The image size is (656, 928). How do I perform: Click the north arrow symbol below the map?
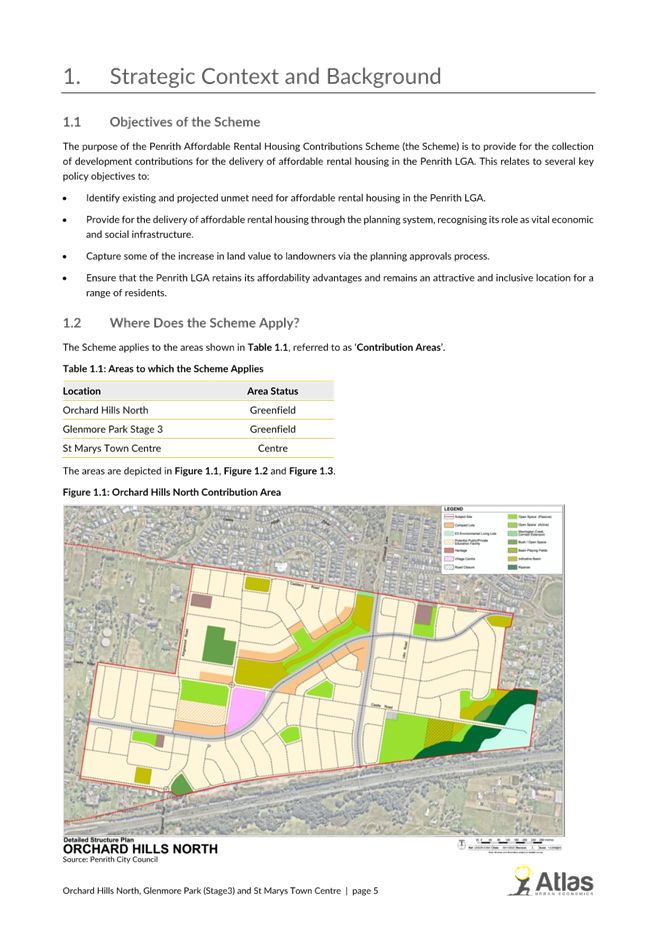[x=462, y=844]
